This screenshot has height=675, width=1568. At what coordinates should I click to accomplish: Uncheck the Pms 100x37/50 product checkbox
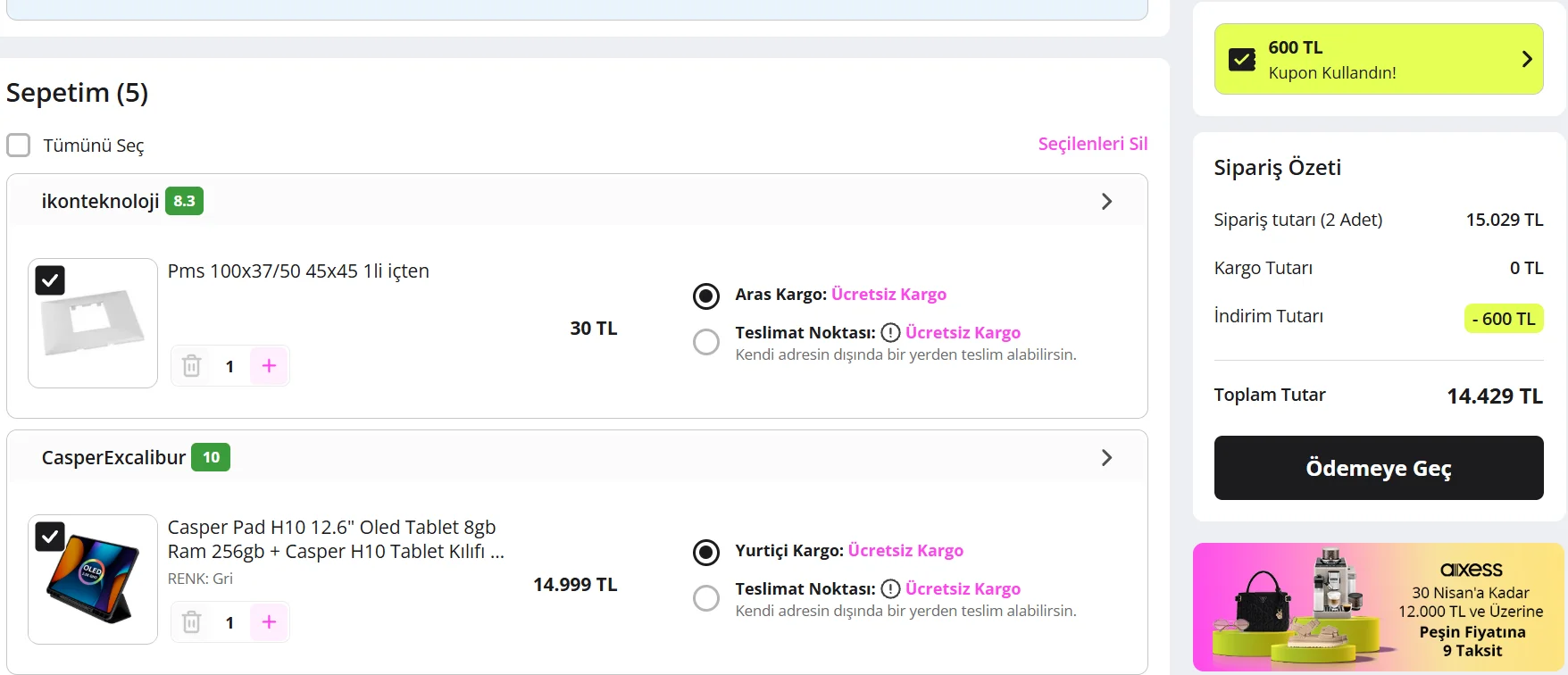coord(50,280)
